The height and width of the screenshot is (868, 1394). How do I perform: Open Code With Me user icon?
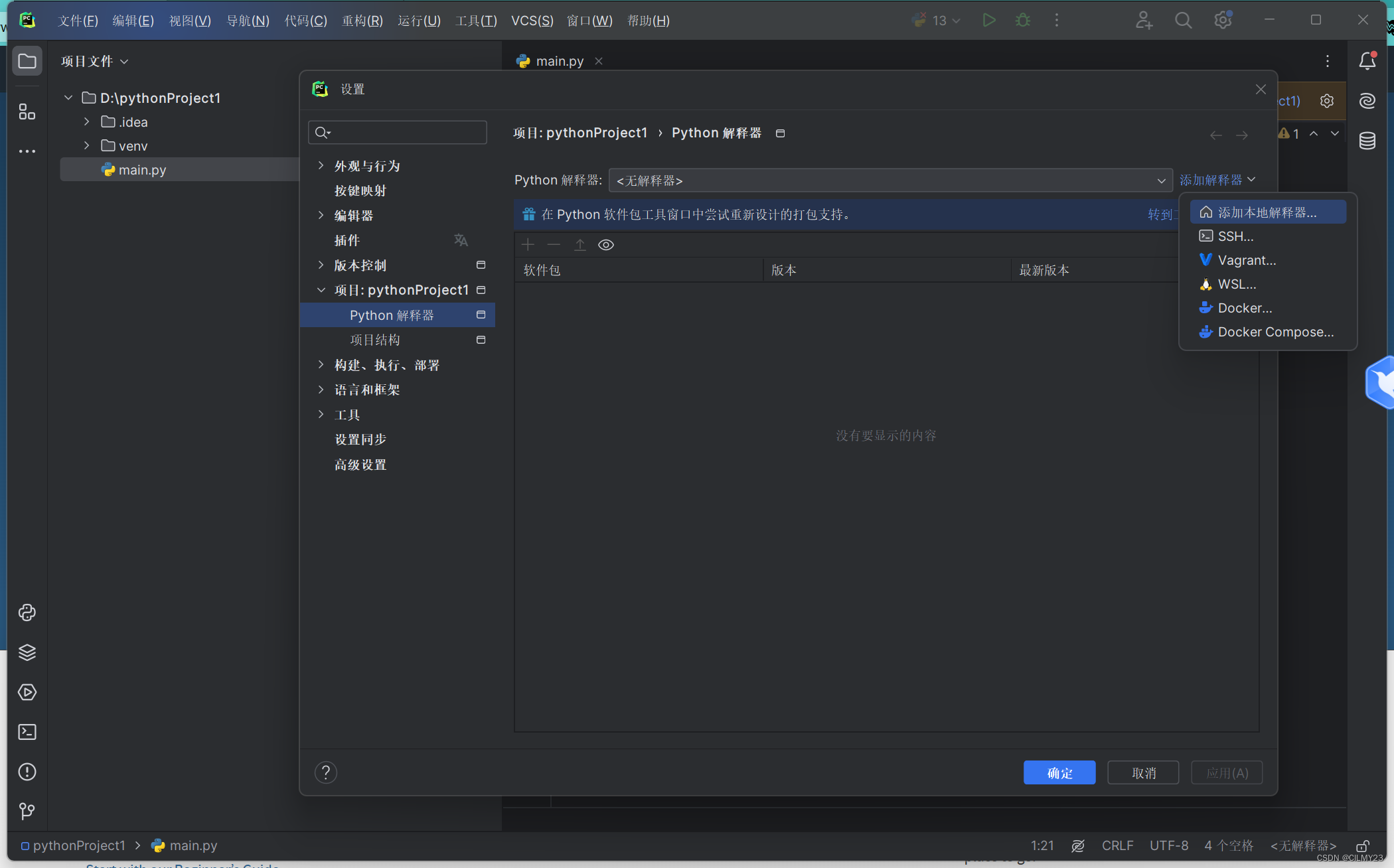(x=1144, y=21)
